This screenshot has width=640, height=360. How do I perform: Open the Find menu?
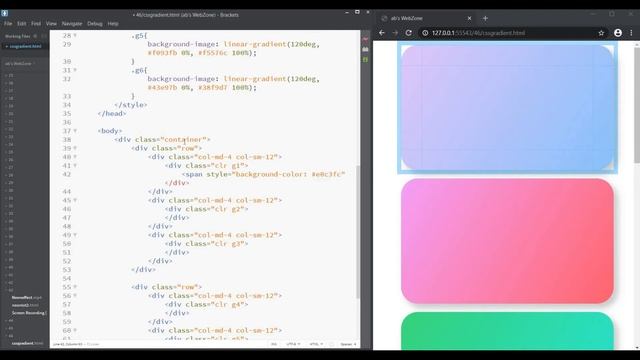(x=36, y=24)
